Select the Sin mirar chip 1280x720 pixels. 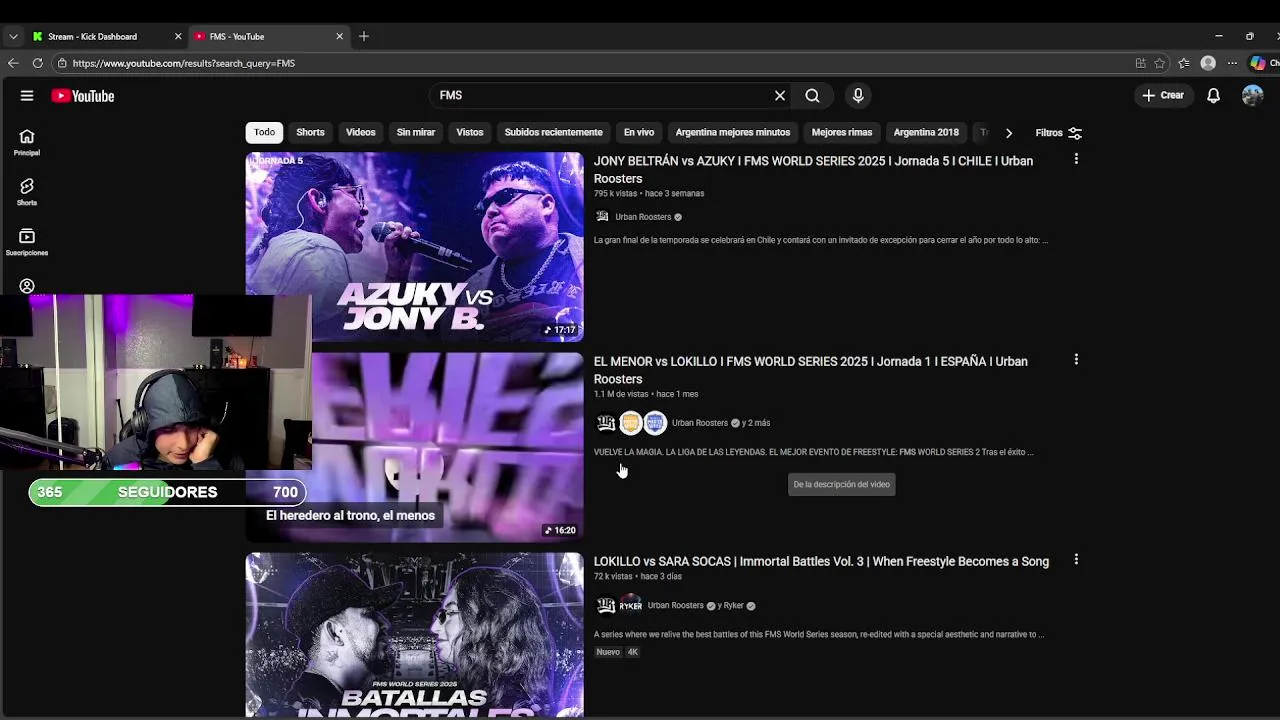(x=415, y=132)
